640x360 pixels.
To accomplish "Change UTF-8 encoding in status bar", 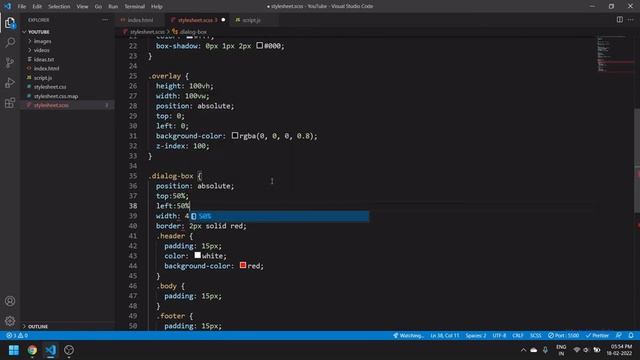I will [499, 336].
